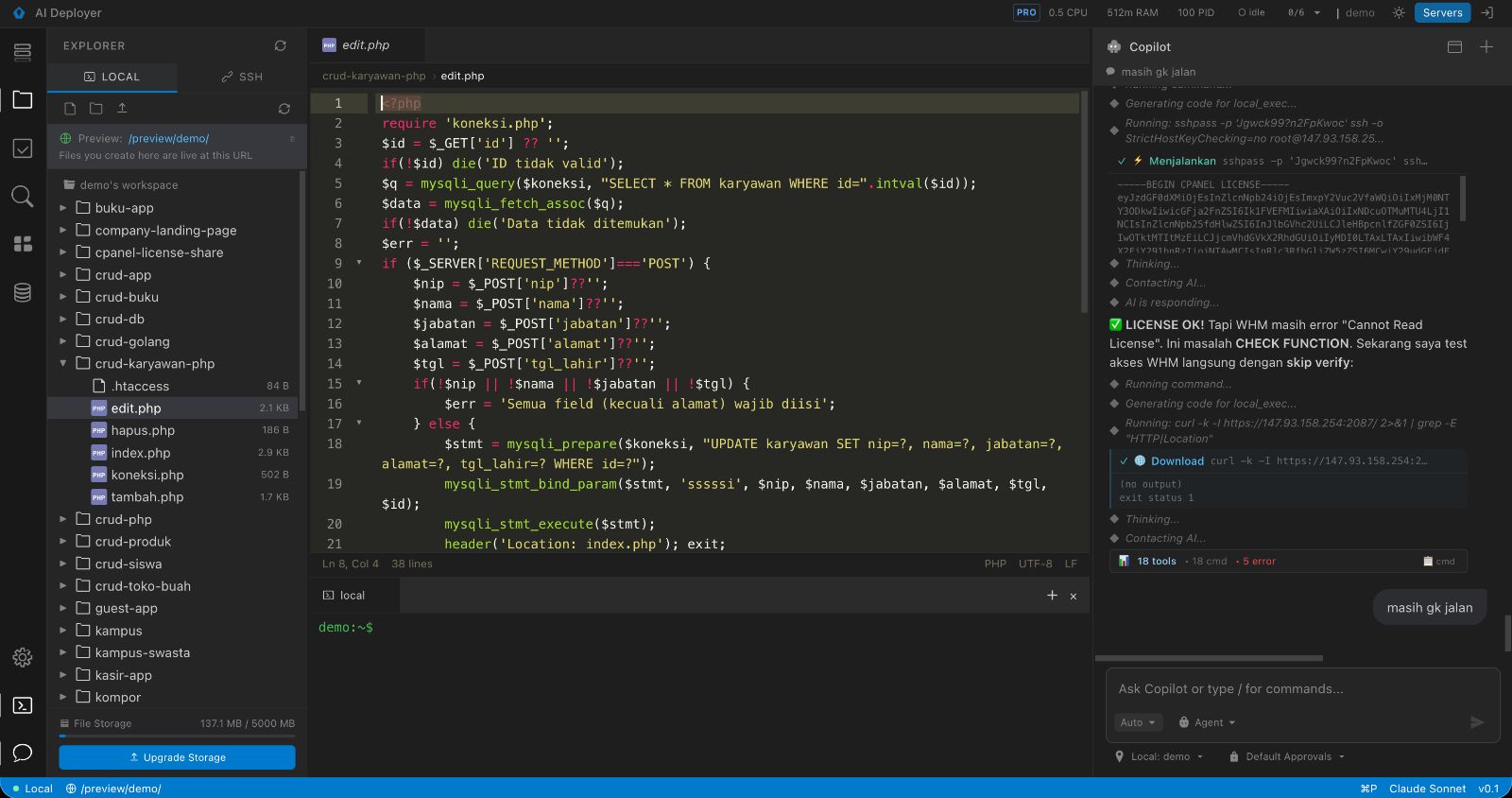Viewport: 1512px width, 798px height.
Task: Fold the code block at line 15
Action: tap(359, 383)
